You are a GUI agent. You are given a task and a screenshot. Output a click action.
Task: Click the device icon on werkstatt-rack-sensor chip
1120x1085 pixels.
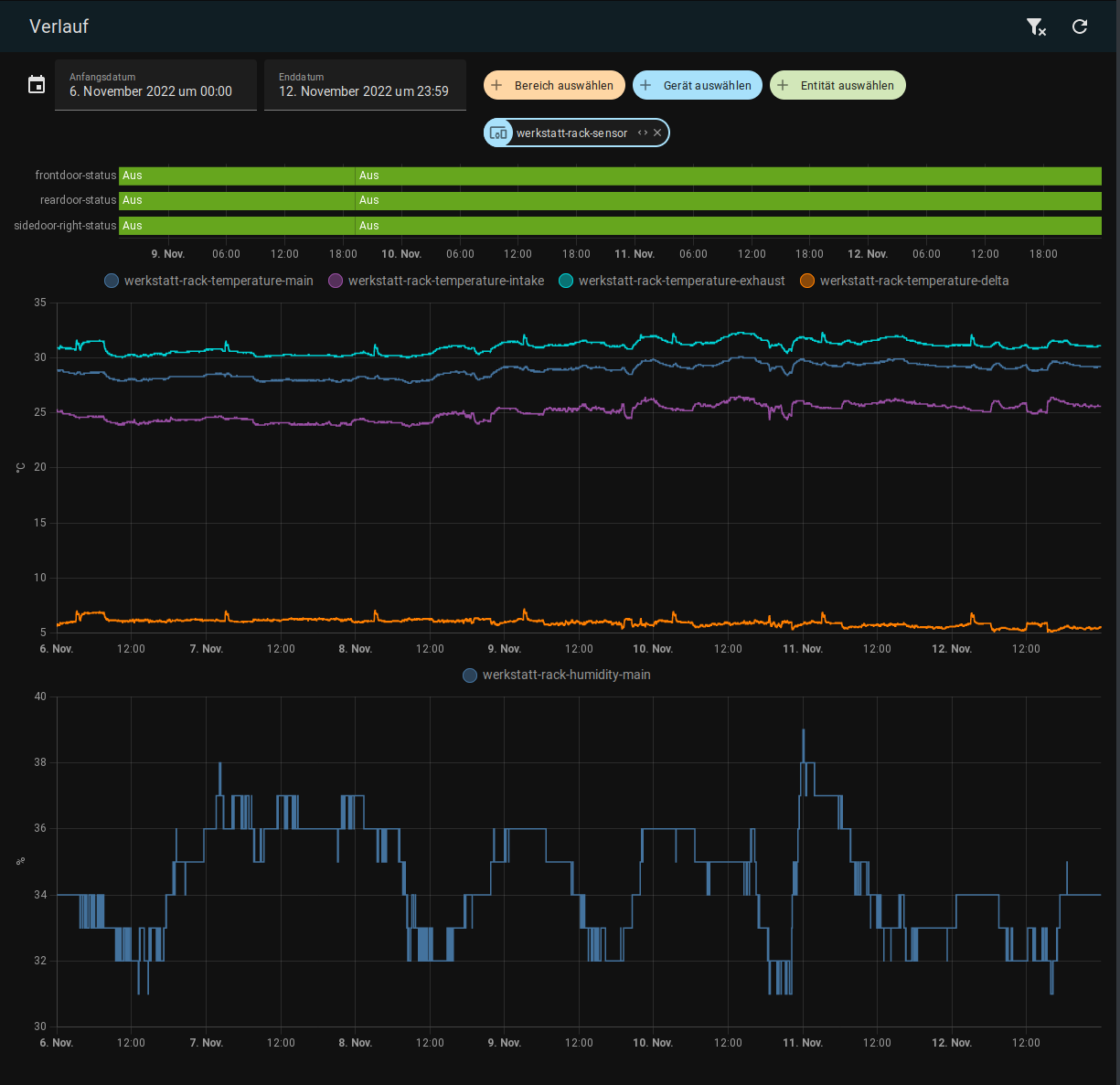[498, 133]
